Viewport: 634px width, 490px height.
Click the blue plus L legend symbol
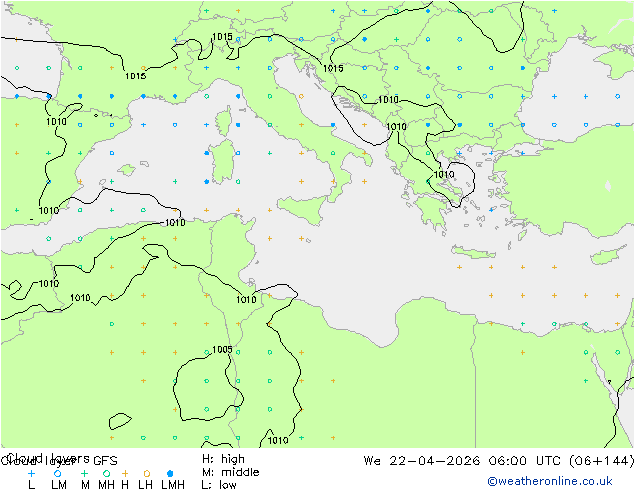32,473
